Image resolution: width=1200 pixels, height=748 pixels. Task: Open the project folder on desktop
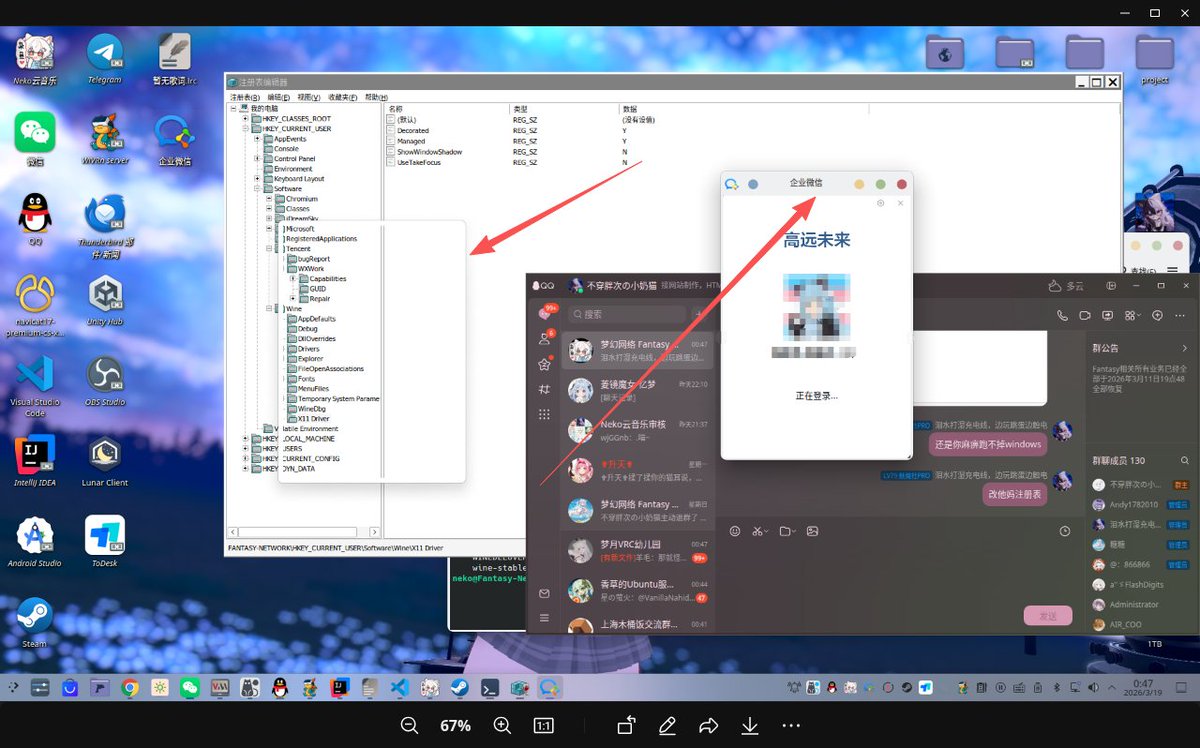1154,58
